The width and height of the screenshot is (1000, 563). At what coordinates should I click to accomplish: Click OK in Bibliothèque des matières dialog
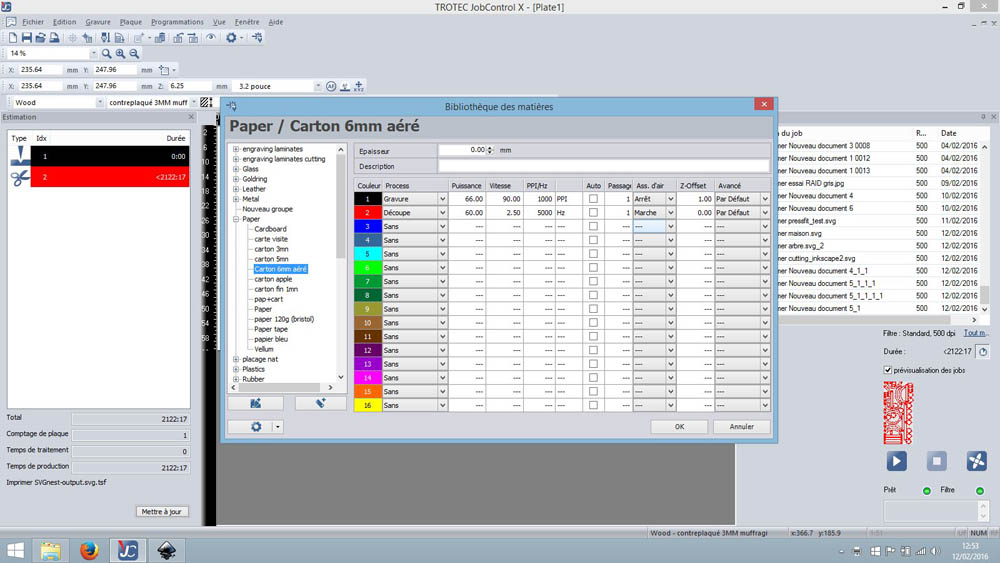click(x=679, y=427)
